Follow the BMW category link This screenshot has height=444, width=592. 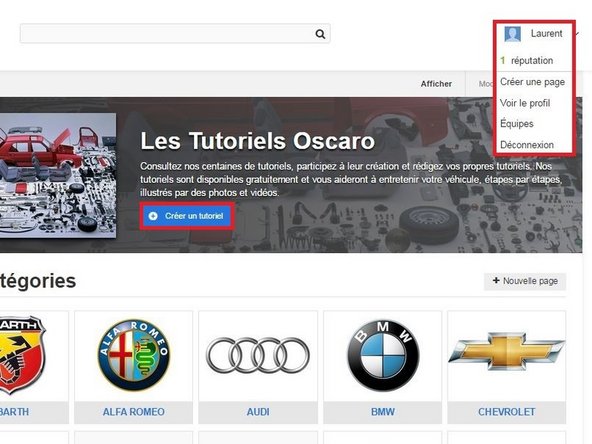click(383, 412)
